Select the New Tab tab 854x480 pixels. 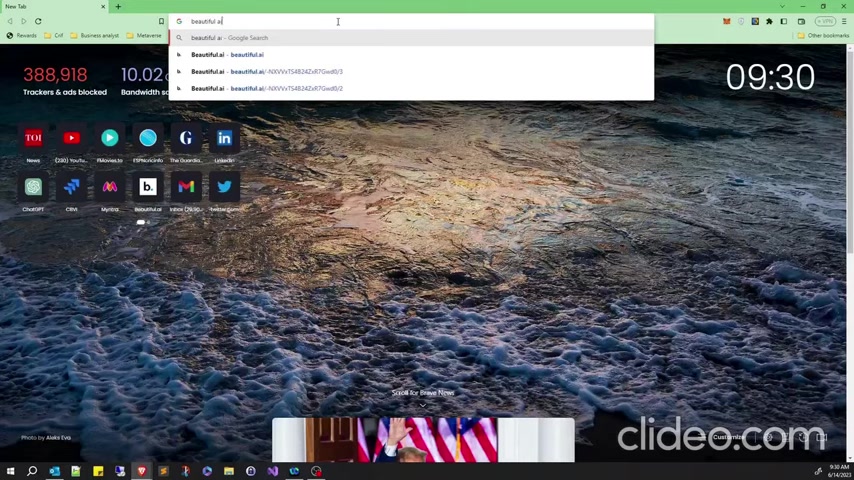coord(54,7)
